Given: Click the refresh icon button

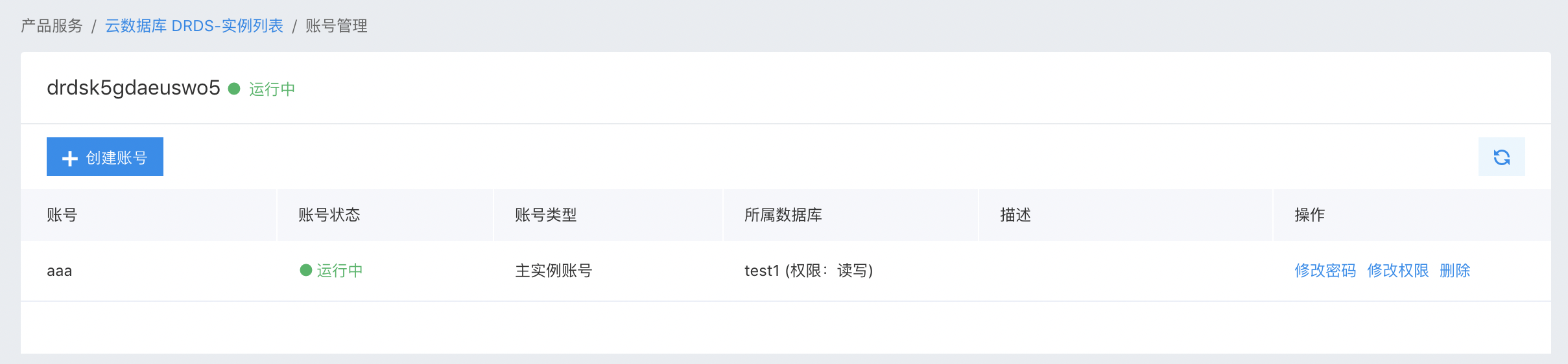Looking at the screenshot, I should click(1501, 157).
